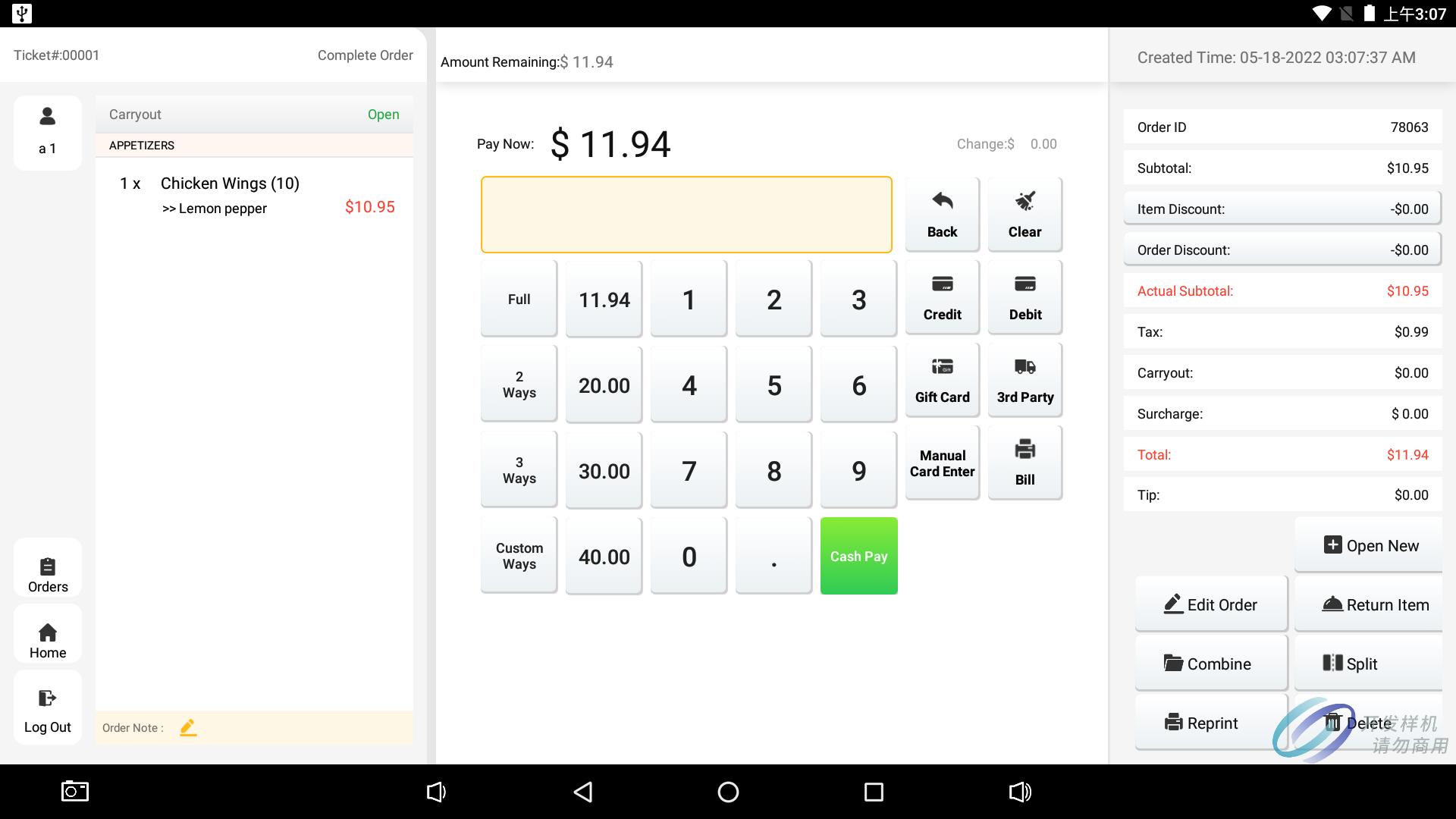This screenshot has height=819, width=1456.
Task: Click the Tax $0.99 row
Action: pos(1282,331)
